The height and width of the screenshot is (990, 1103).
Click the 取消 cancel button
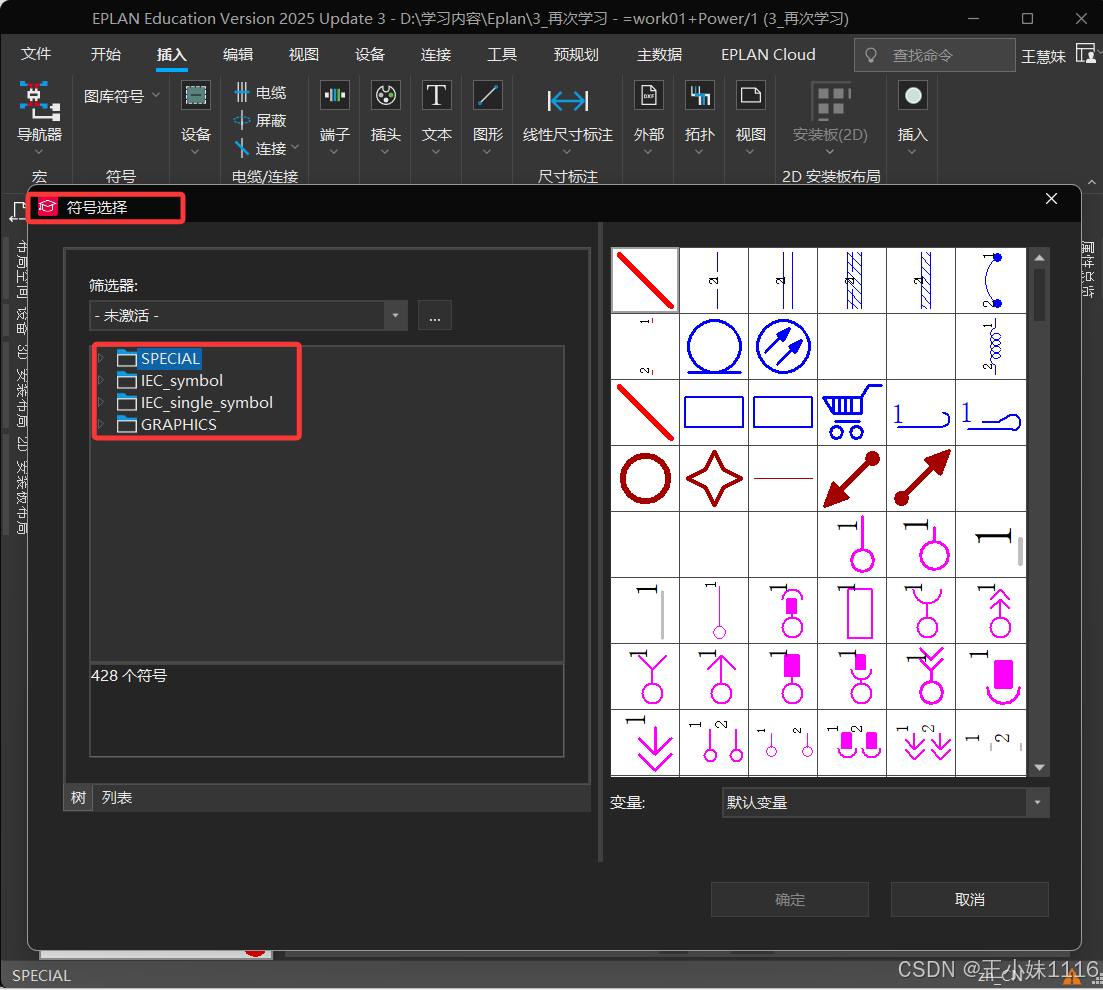970,899
